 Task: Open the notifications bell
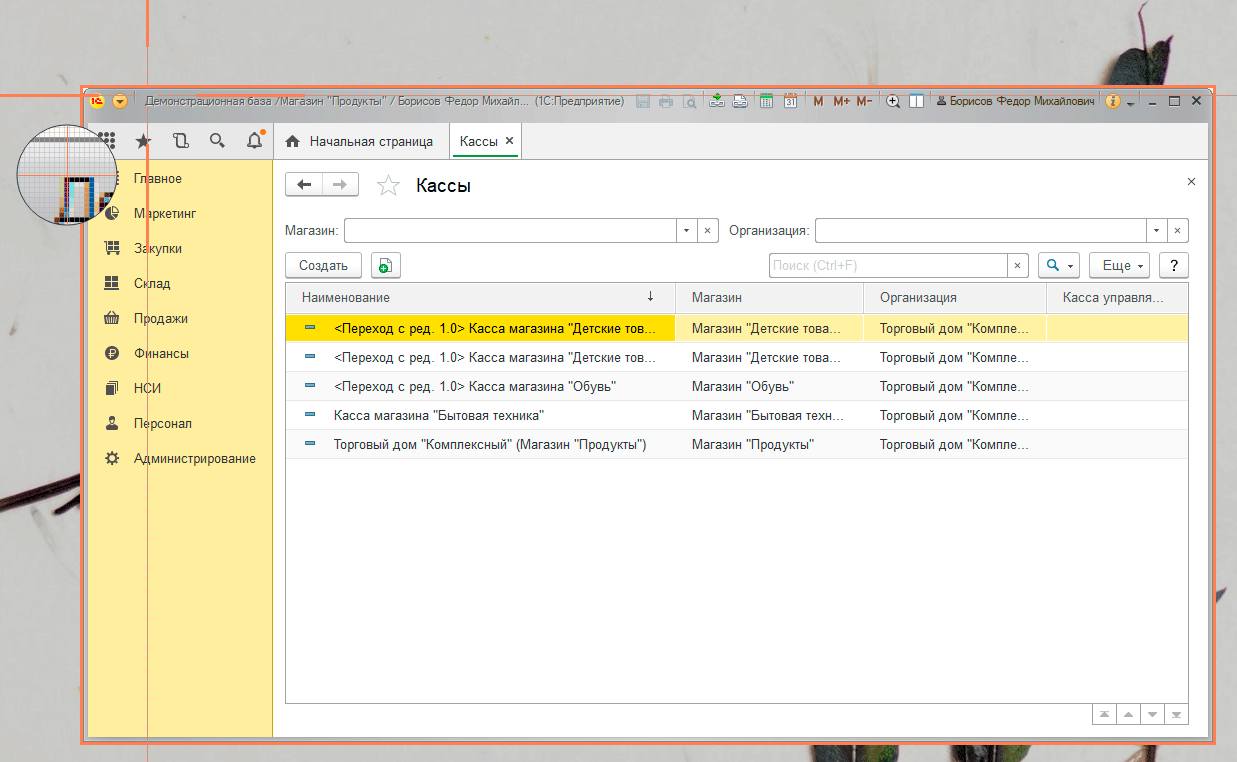(x=254, y=141)
